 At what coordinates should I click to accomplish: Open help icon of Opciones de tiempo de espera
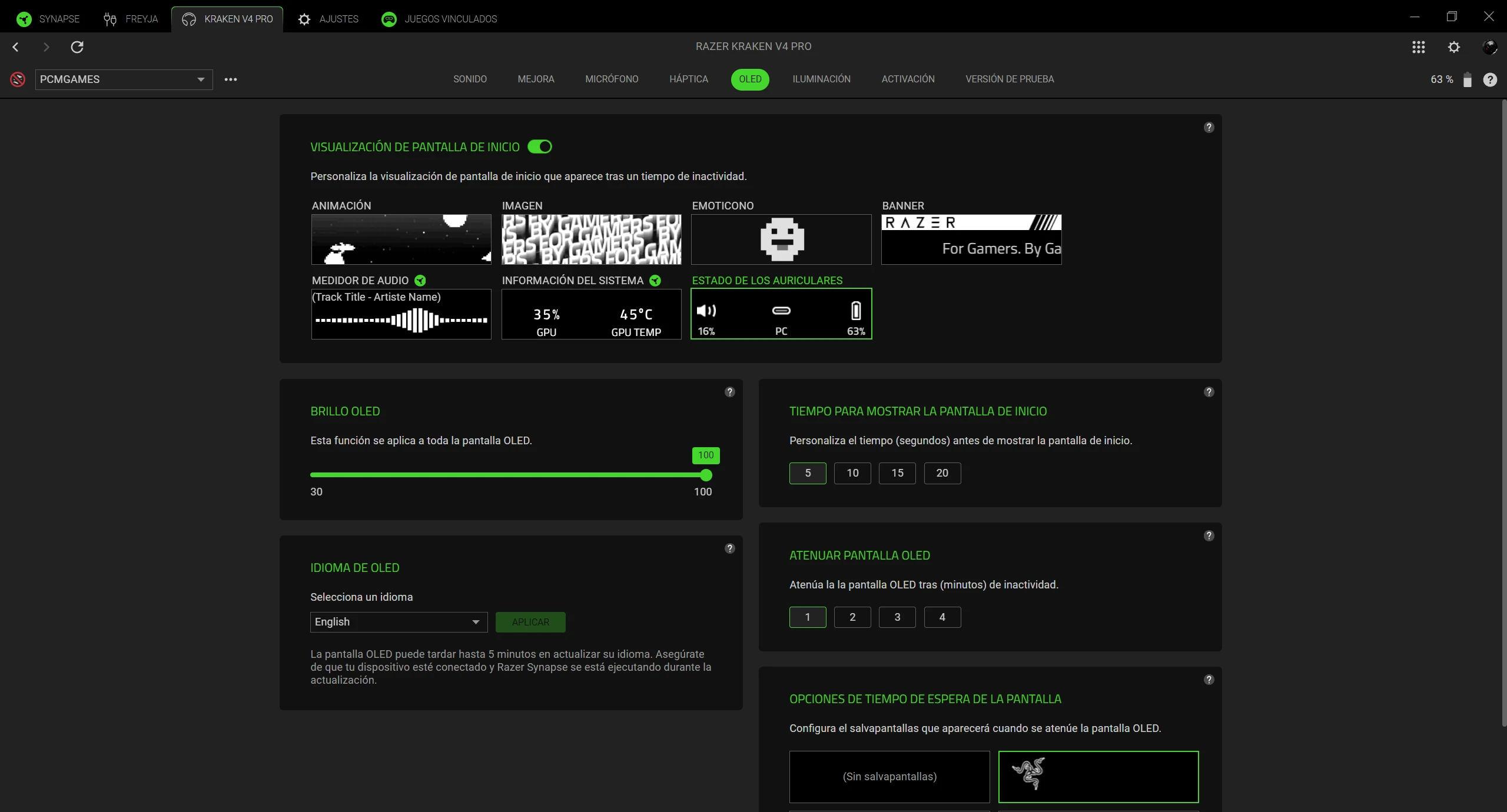(1209, 680)
